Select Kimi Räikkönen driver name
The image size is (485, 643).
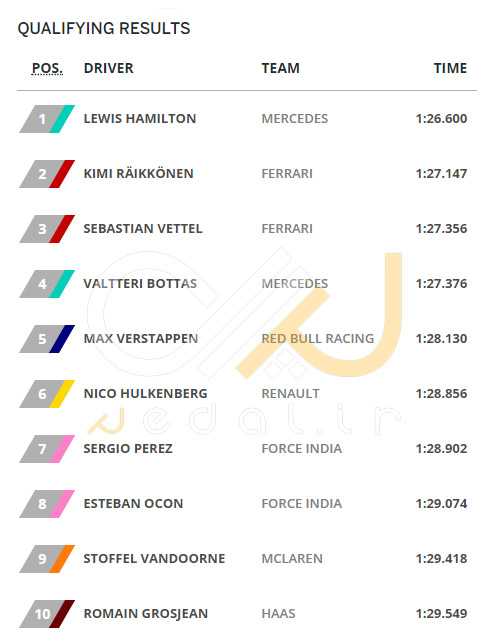[x=139, y=173]
